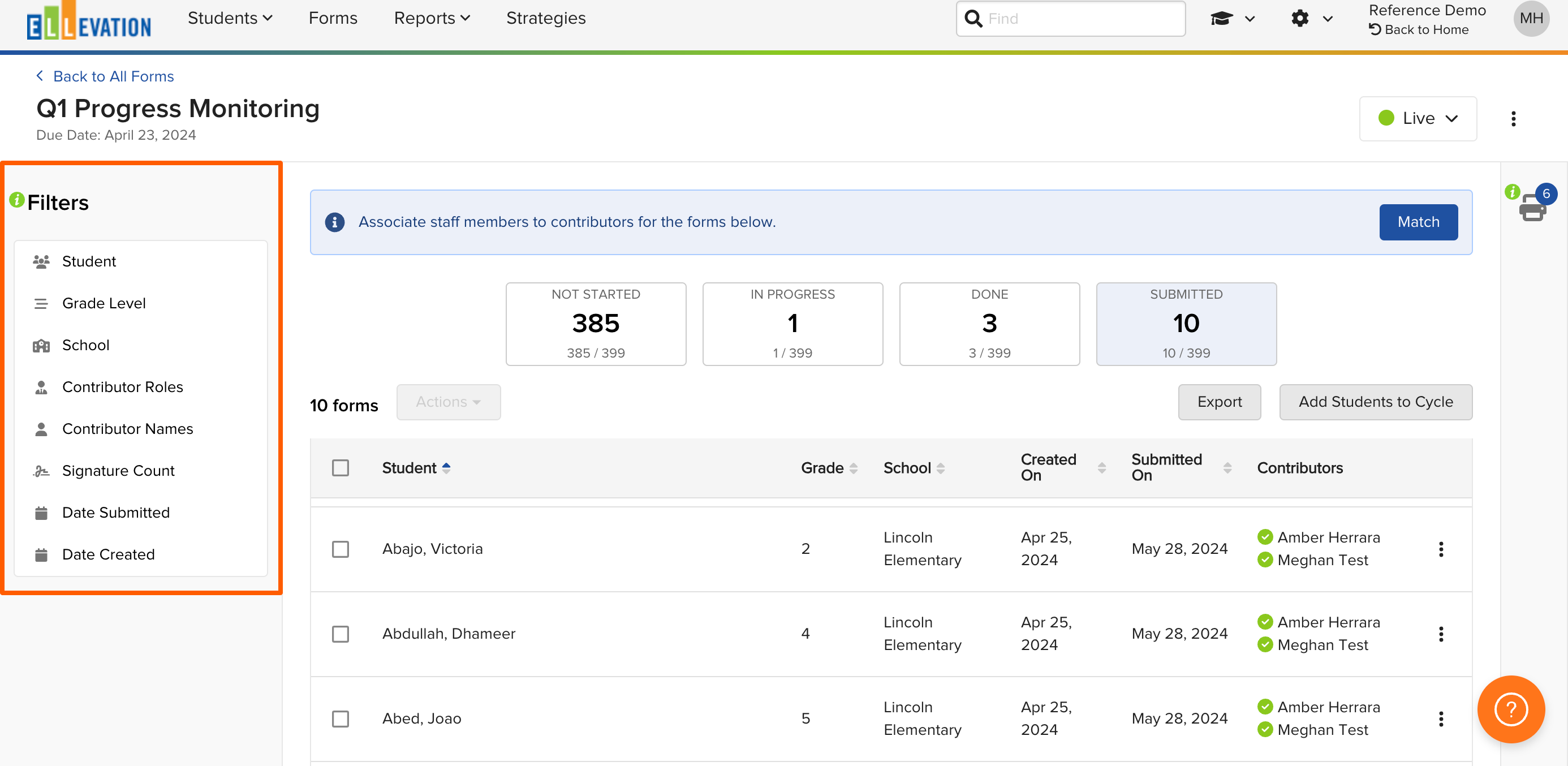
Task: Expand the Students menu dropdown
Action: pos(230,18)
